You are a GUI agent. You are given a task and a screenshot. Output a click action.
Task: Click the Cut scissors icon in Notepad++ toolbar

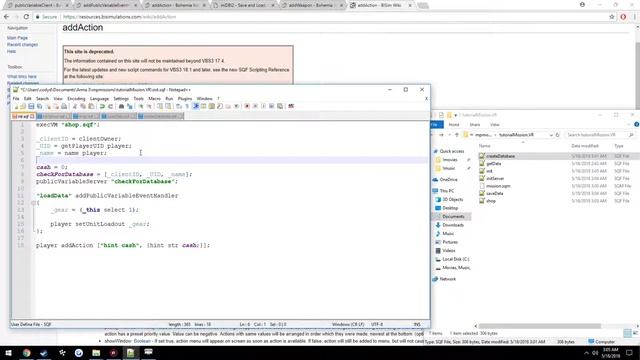pos(75,106)
